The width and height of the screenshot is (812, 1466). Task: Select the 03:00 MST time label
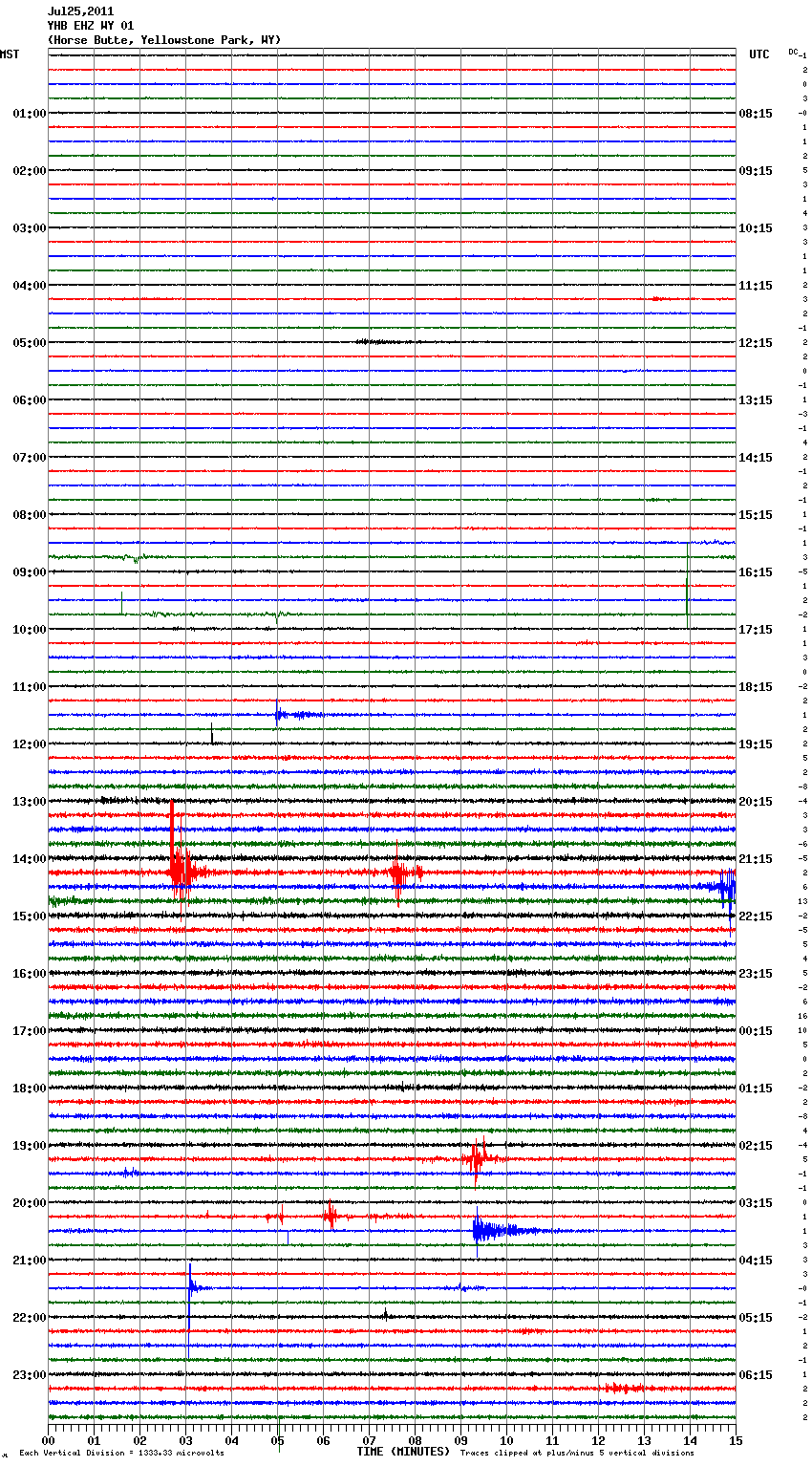pos(29,228)
